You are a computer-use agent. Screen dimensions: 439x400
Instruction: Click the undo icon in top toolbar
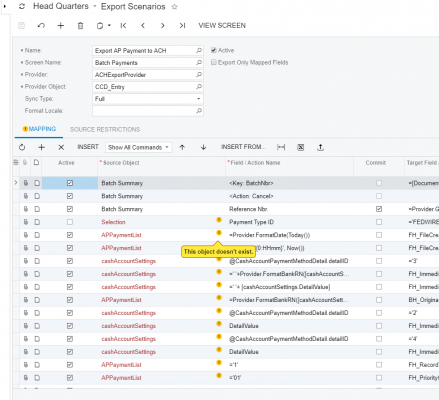click(x=41, y=26)
